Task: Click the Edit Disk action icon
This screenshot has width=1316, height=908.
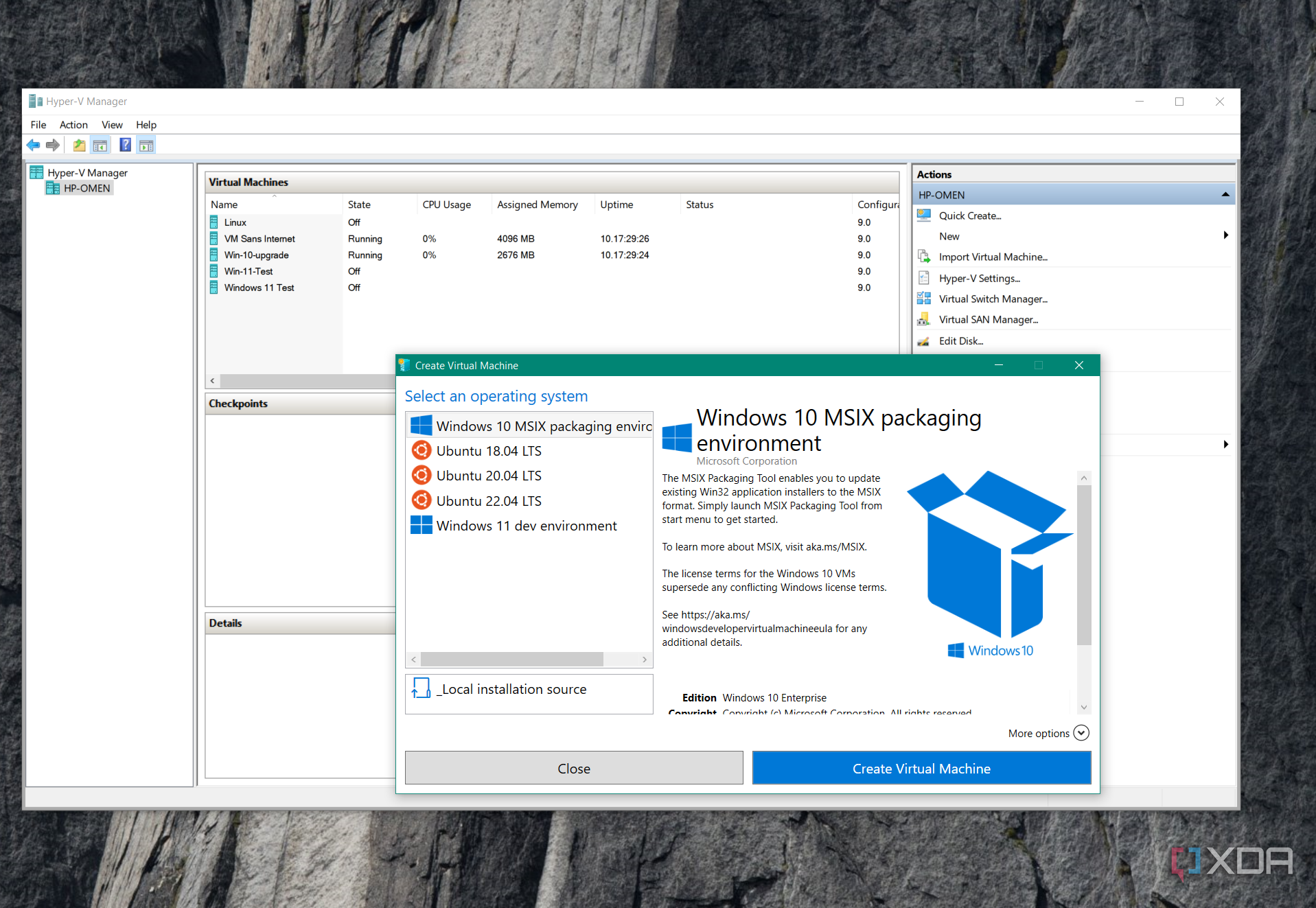Action: (x=924, y=341)
